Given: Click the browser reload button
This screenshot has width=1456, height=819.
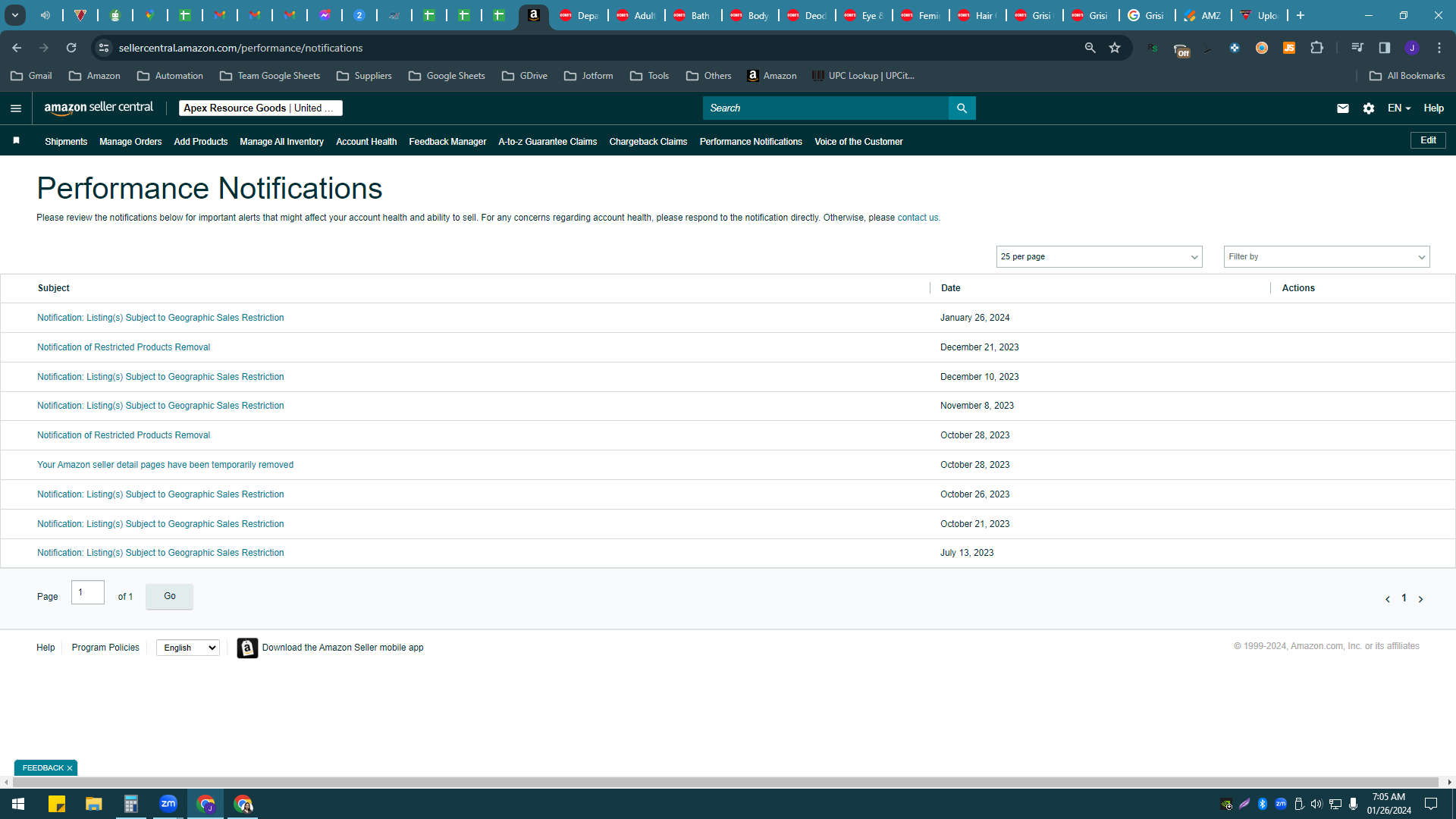Looking at the screenshot, I should coord(71,48).
